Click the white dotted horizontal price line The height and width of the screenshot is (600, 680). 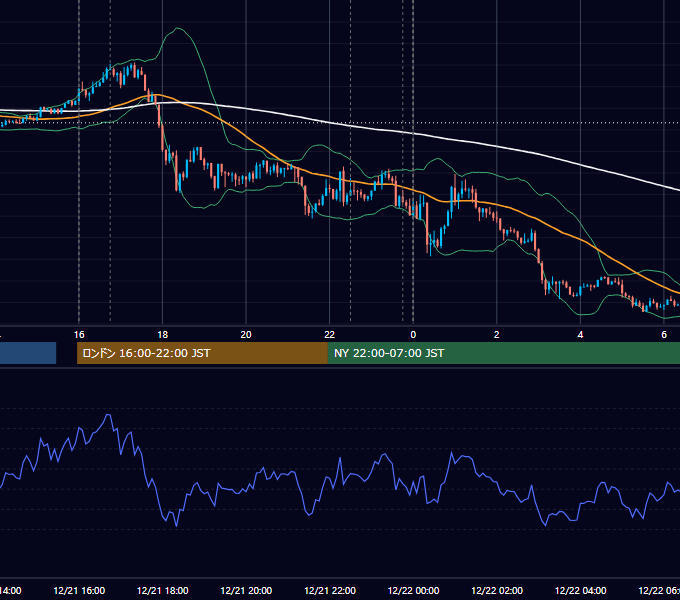point(340,123)
